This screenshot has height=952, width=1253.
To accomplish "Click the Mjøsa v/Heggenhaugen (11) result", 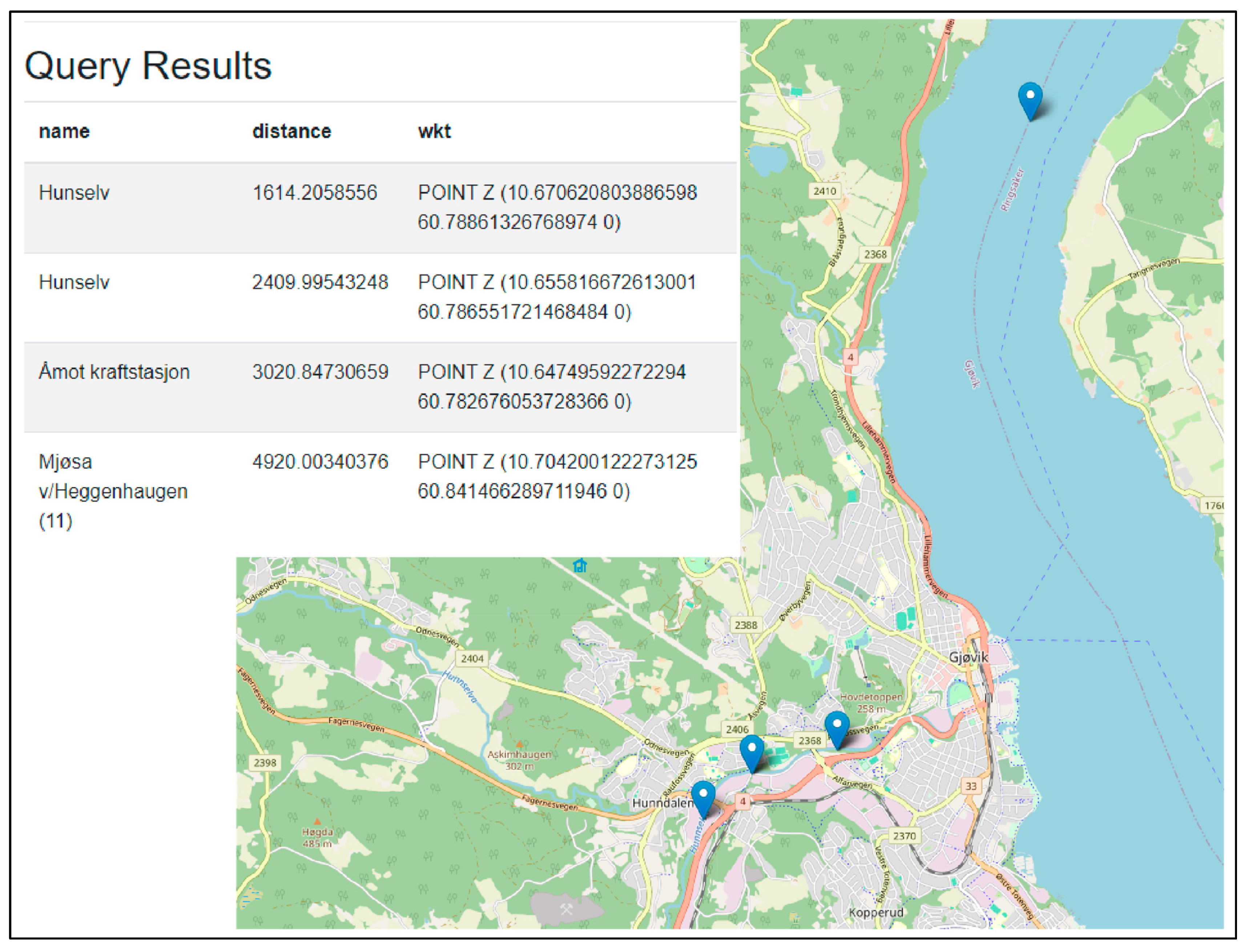I will [x=113, y=491].
